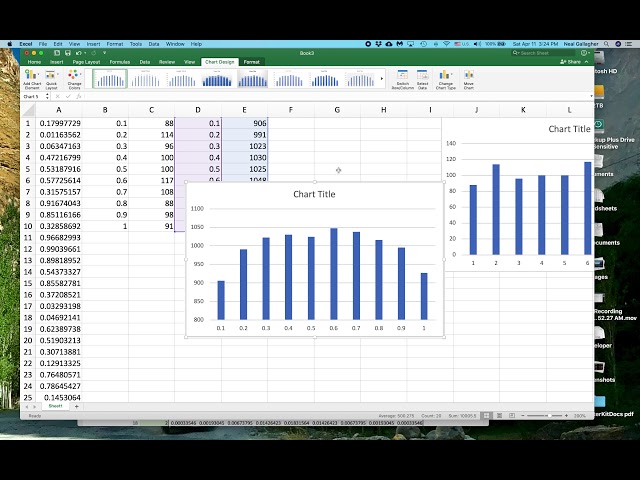Switch to the Format ribbon tab

pos(251,62)
